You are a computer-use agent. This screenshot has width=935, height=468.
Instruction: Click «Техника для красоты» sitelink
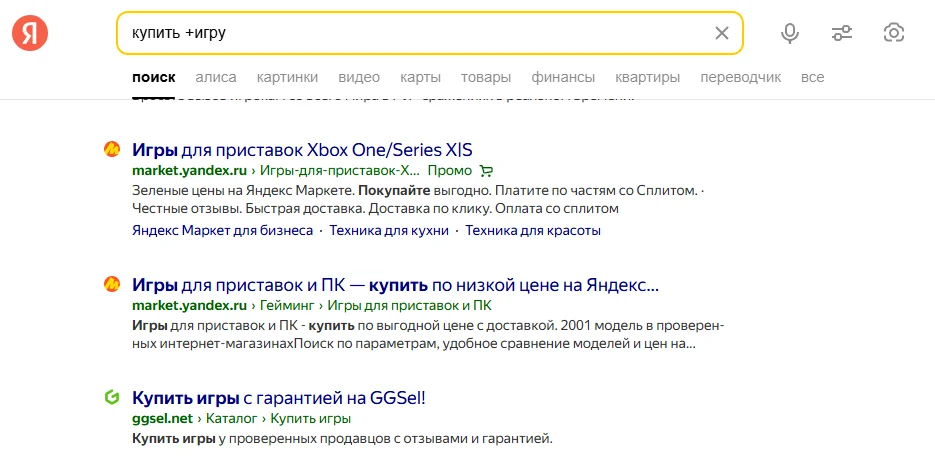[x=533, y=230]
